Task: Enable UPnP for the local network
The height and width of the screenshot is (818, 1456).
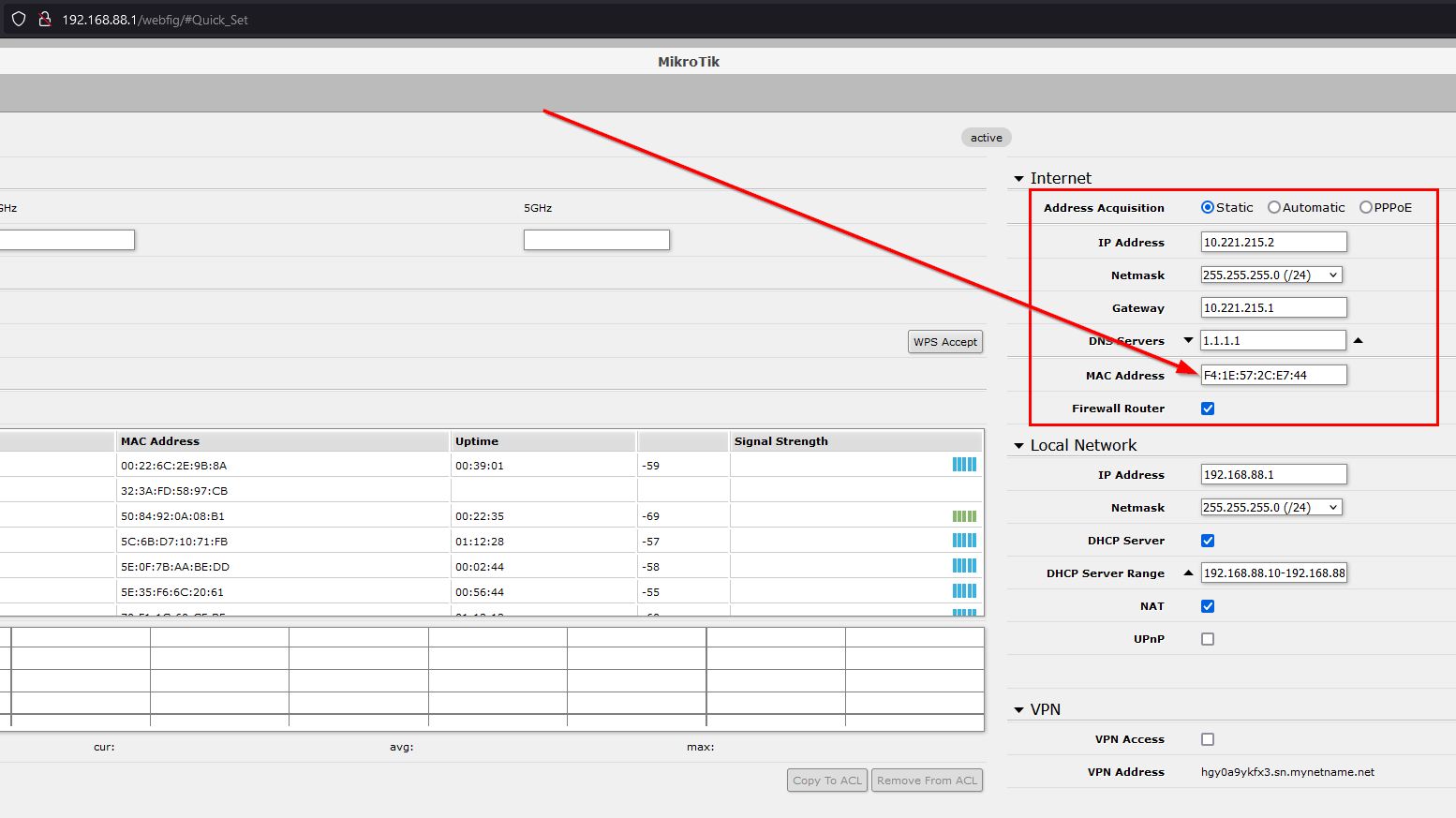Action: (1208, 639)
